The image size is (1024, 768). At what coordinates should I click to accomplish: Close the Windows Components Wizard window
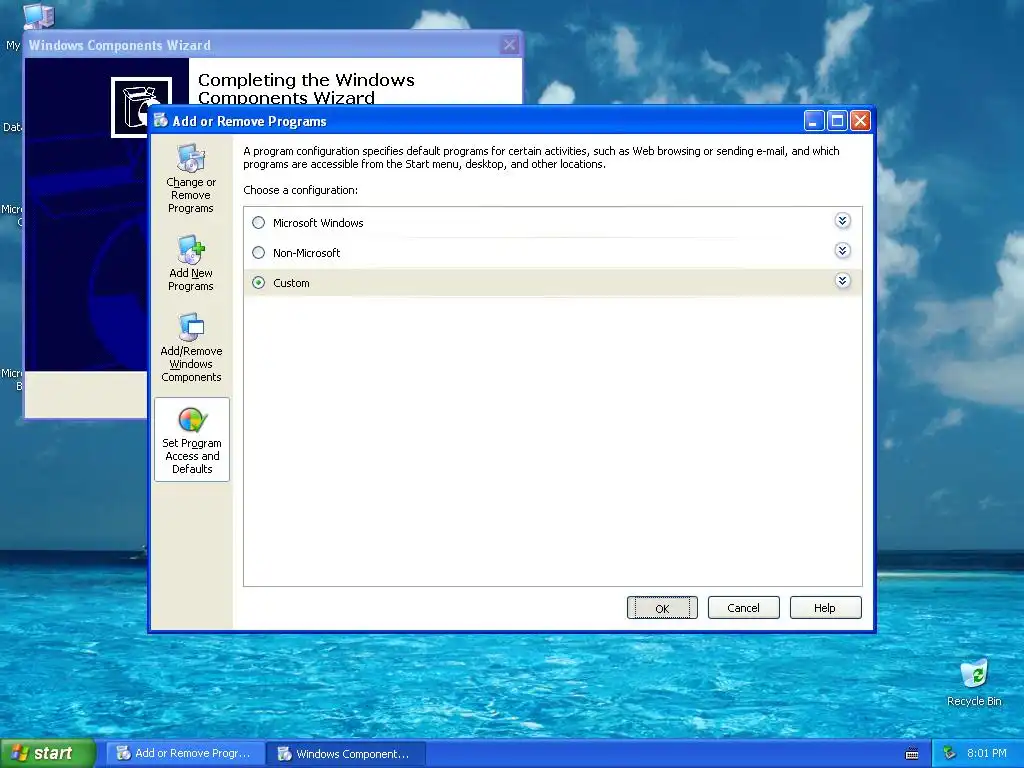click(509, 45)
